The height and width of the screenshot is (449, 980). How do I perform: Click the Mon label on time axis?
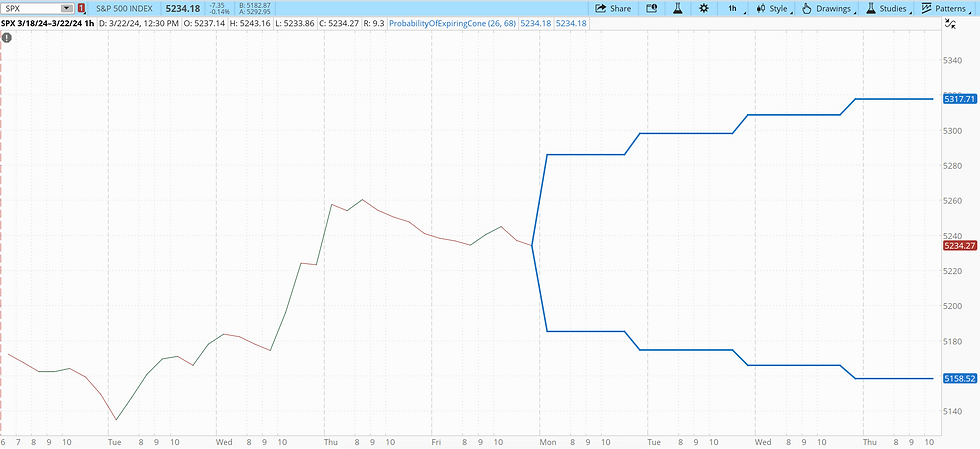tap(548, 442)
